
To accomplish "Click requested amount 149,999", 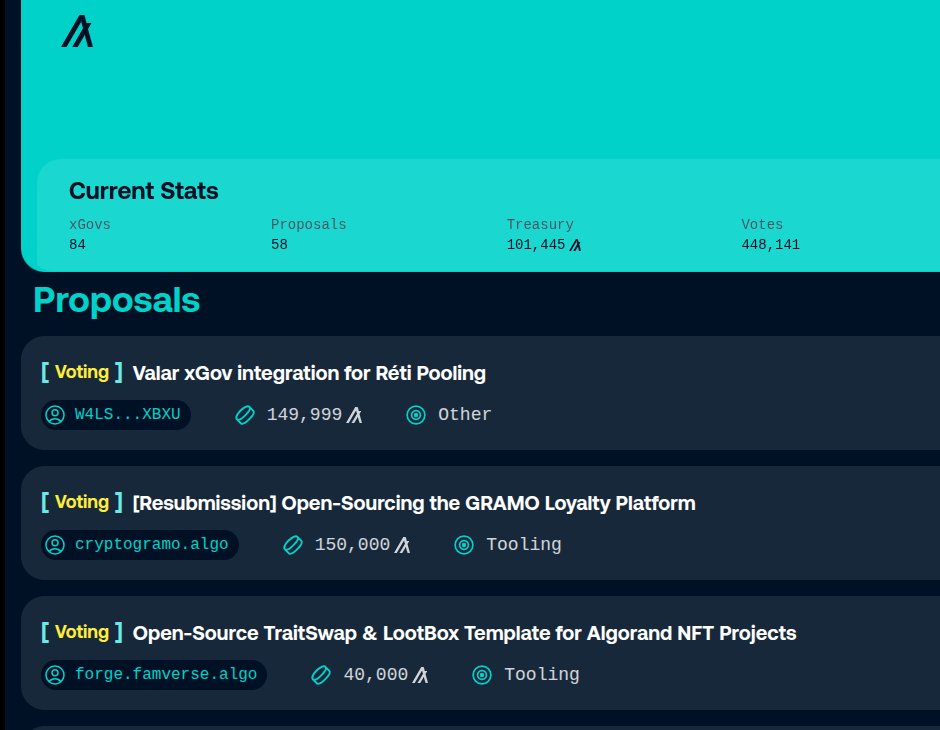I will tap(305, 415).
